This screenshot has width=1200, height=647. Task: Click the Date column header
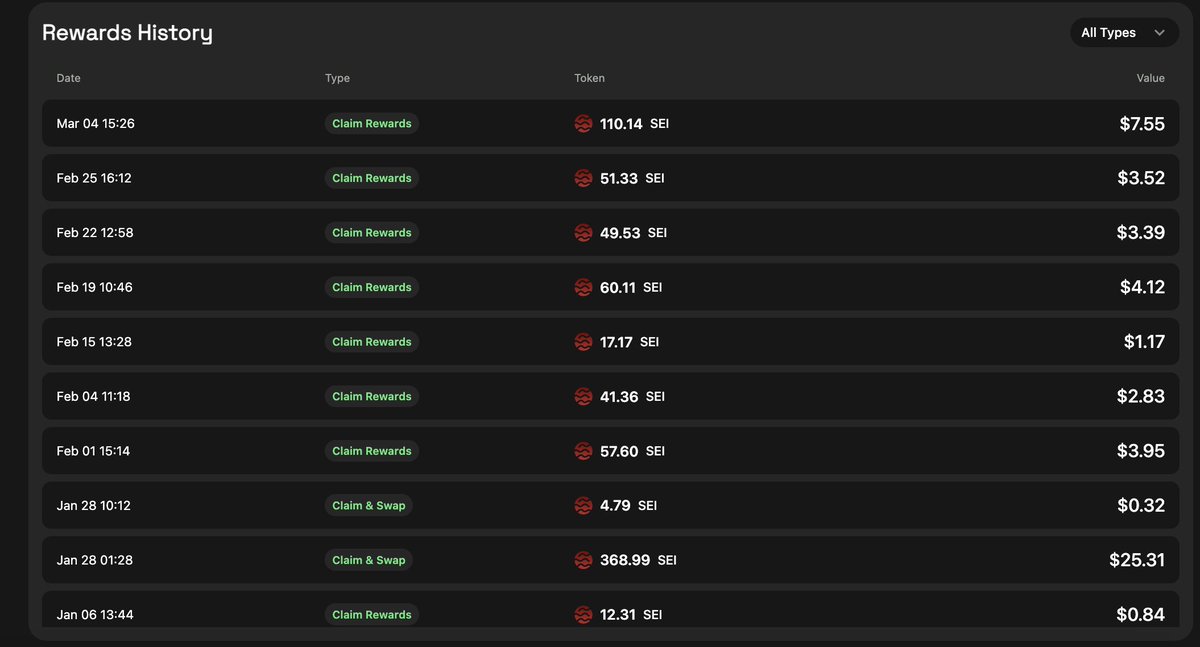coord(69,78)
